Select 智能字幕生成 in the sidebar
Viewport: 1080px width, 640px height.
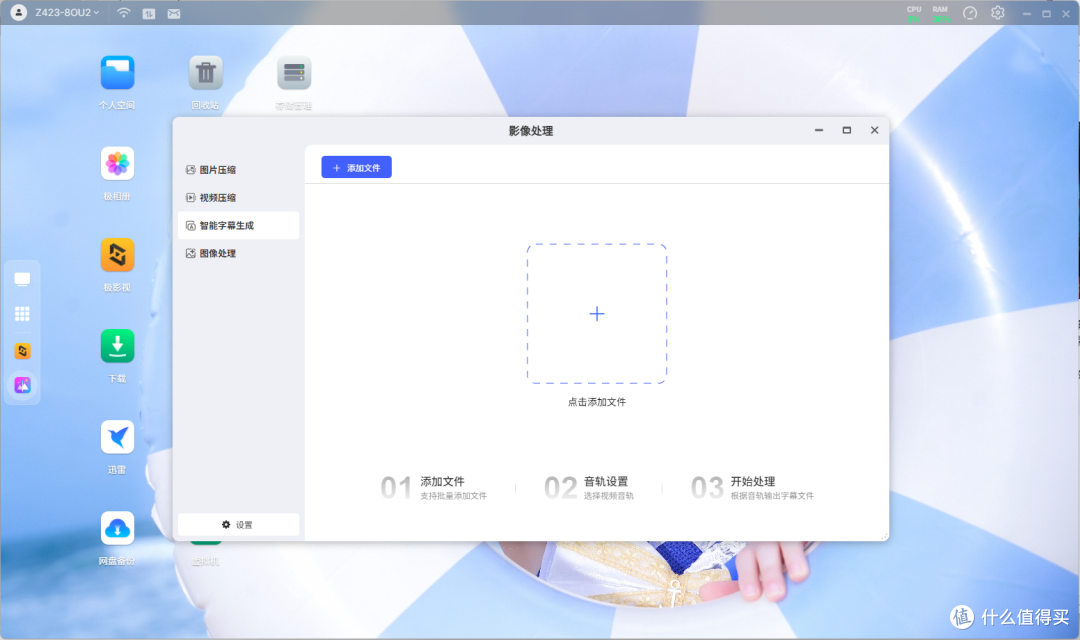click(x=238, y=225)
